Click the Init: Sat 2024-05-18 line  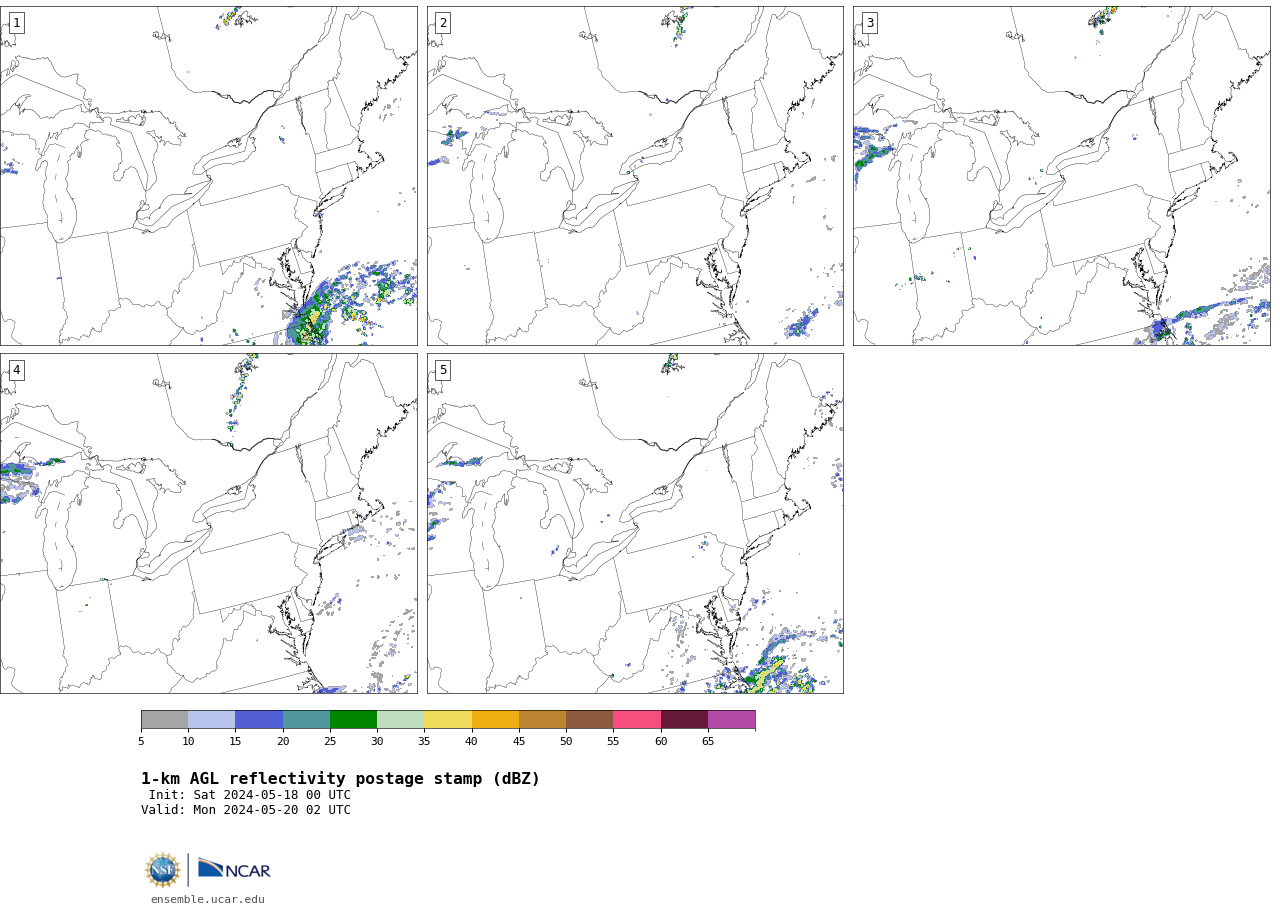[x=250, y=795]
